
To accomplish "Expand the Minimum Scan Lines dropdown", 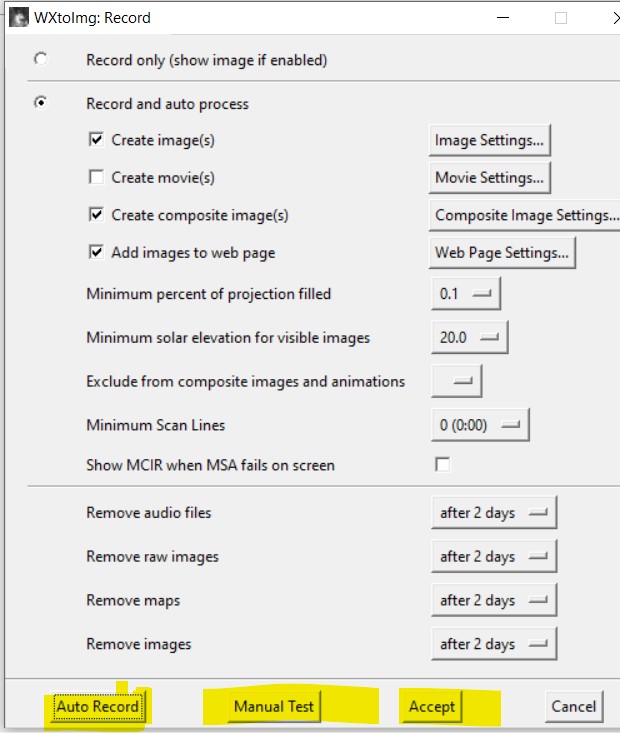I will pyautogui.click(x=480, y=425).
